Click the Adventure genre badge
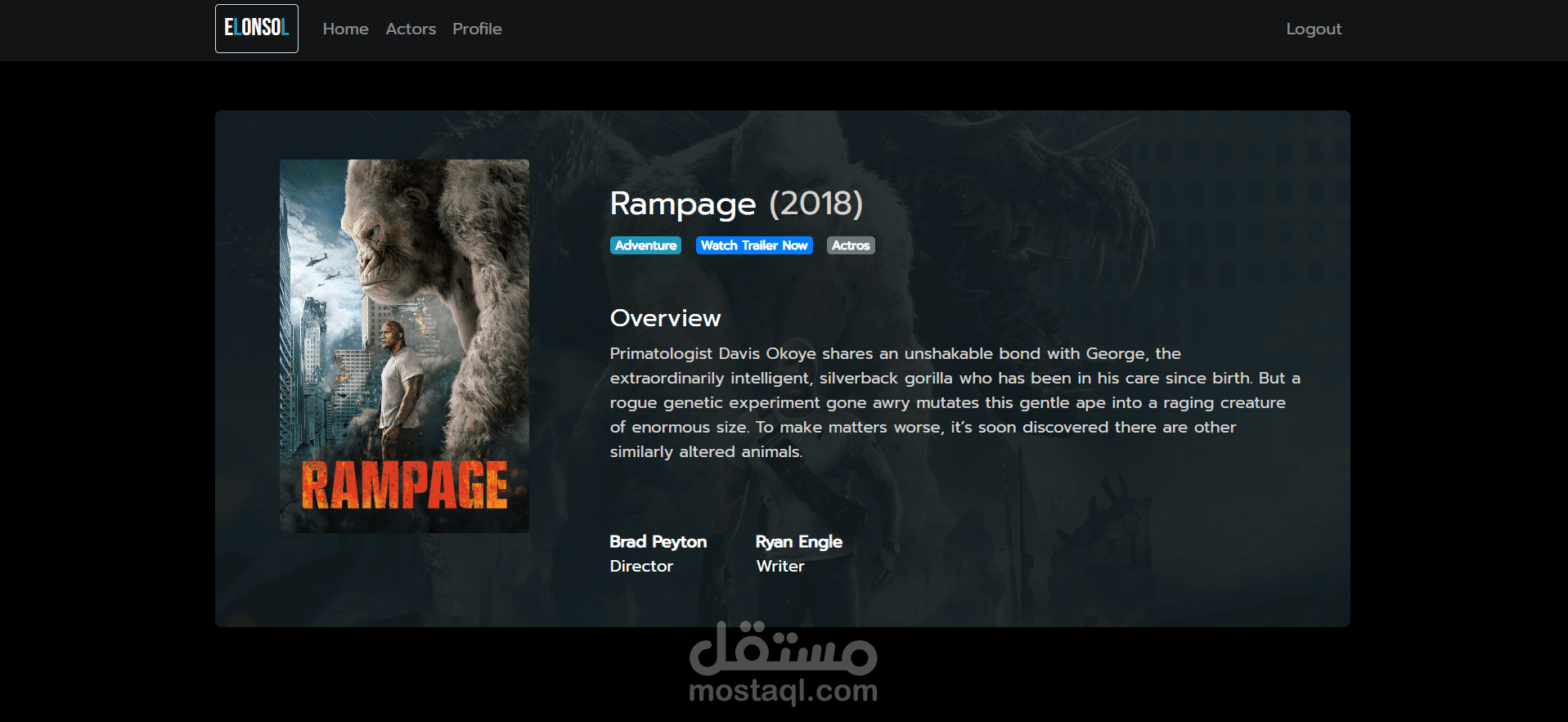 click(645, 245)
